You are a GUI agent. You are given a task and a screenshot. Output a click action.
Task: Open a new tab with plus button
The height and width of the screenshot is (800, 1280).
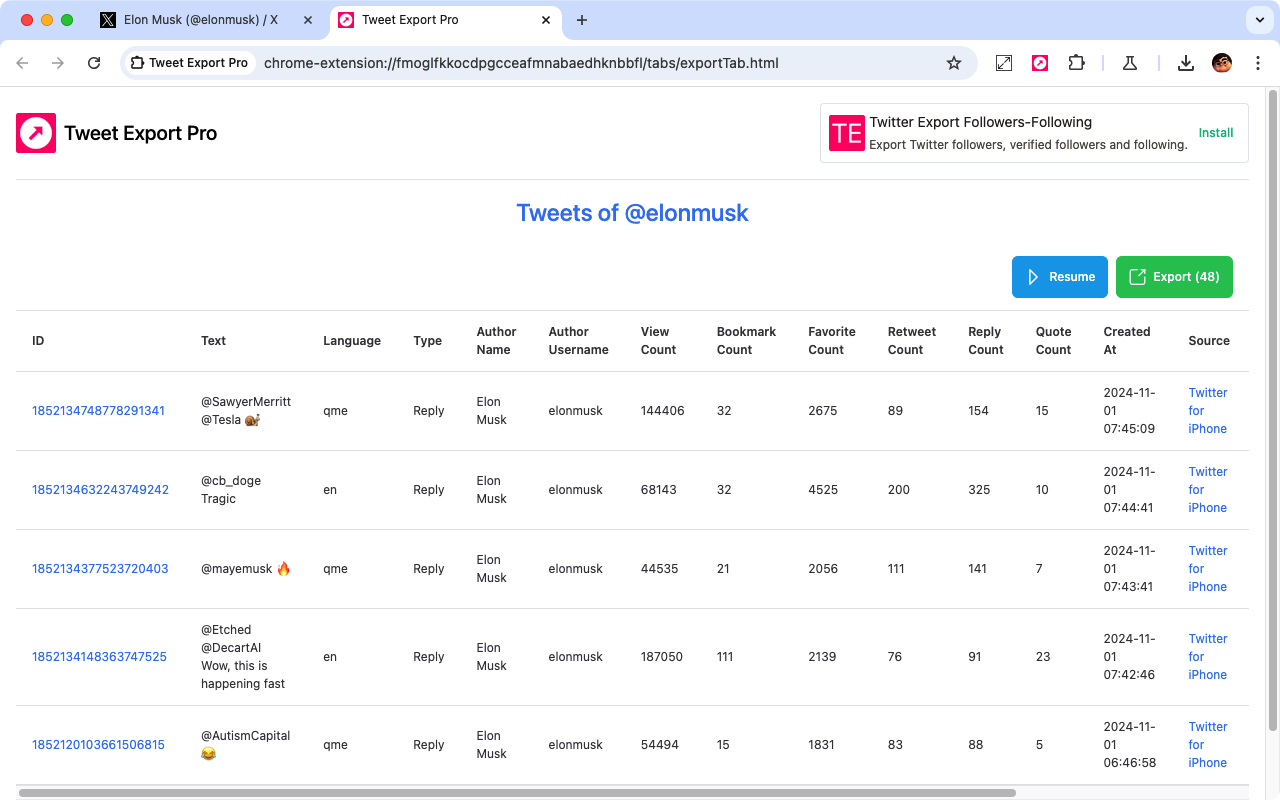pos(582,20)
